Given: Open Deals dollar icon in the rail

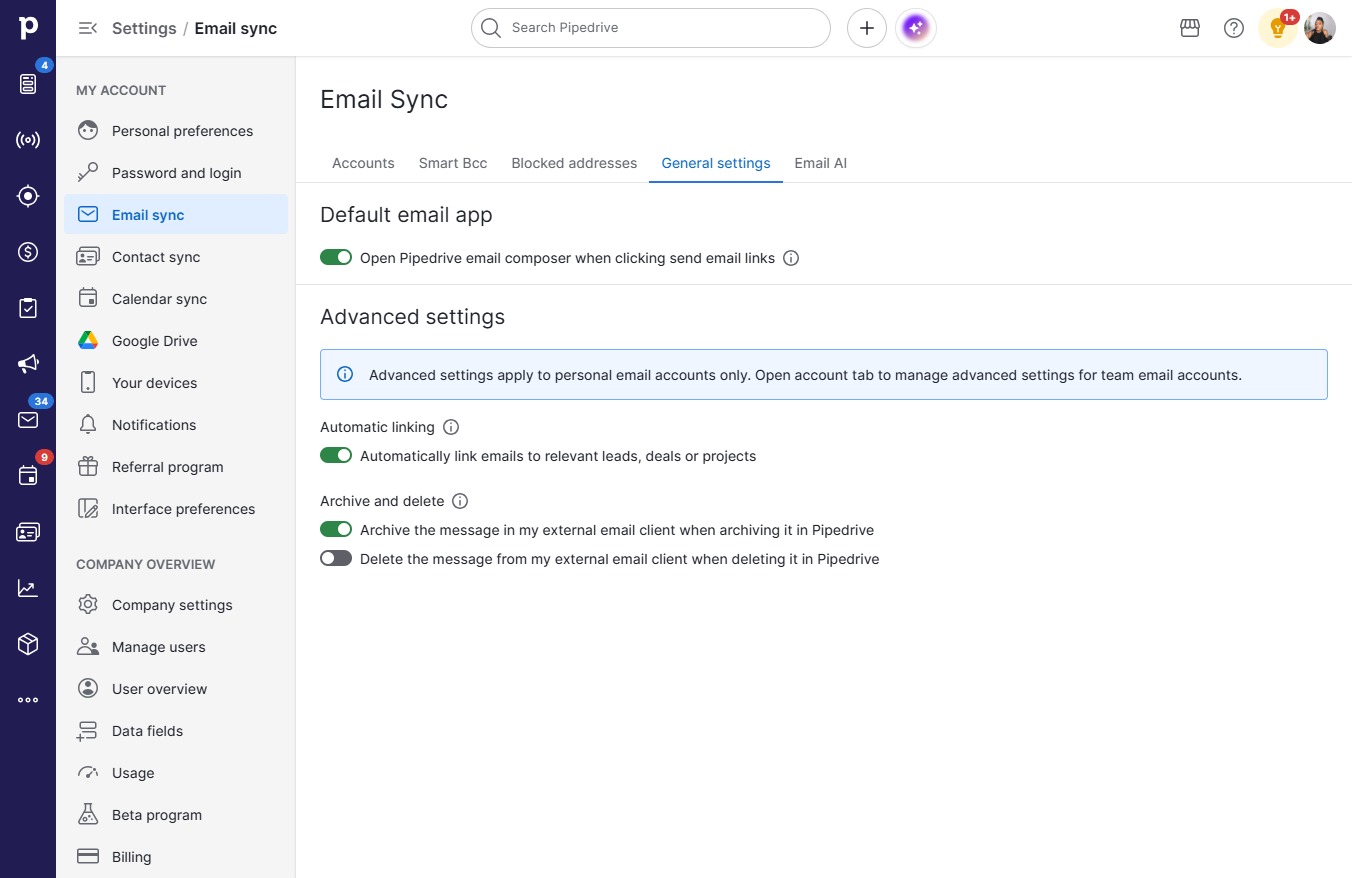Looking at the screenshot, I should pos(28,252).
